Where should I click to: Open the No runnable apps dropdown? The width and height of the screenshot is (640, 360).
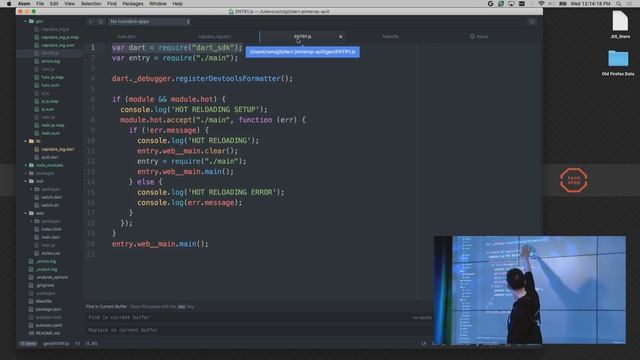pyautogui.click(x=149, y=21)
